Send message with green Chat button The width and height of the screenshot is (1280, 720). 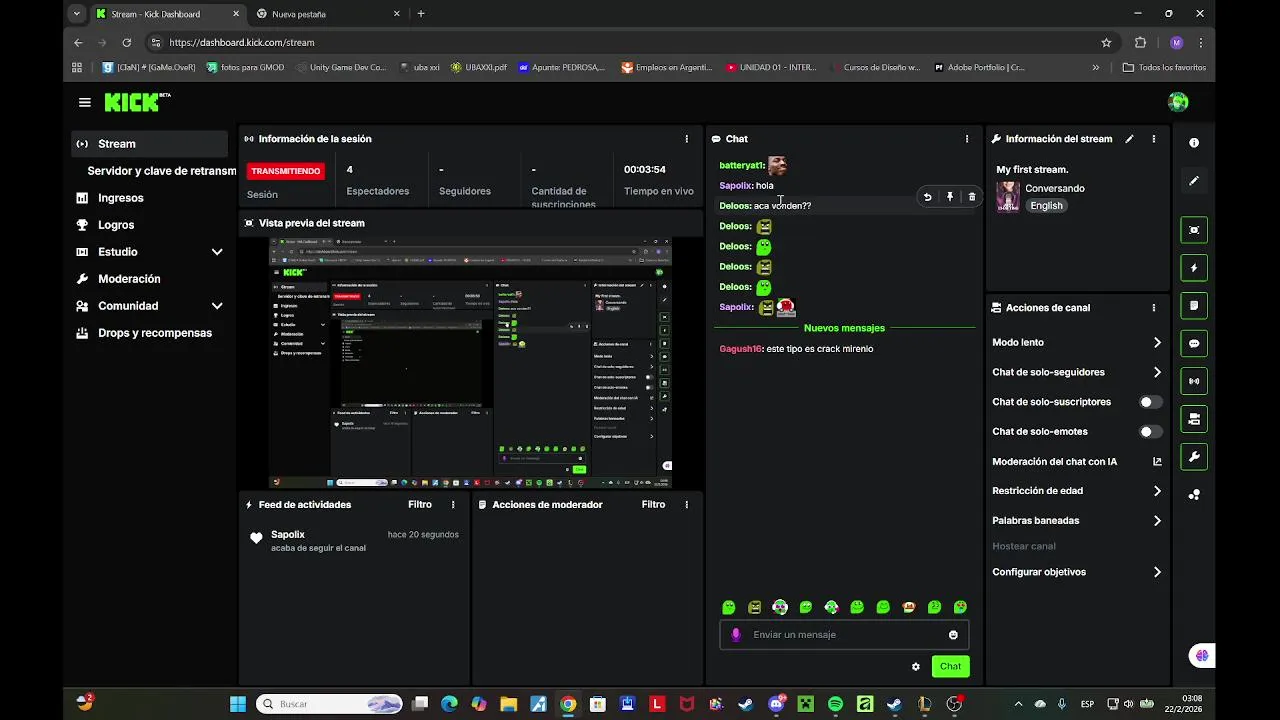coord(950,667)
